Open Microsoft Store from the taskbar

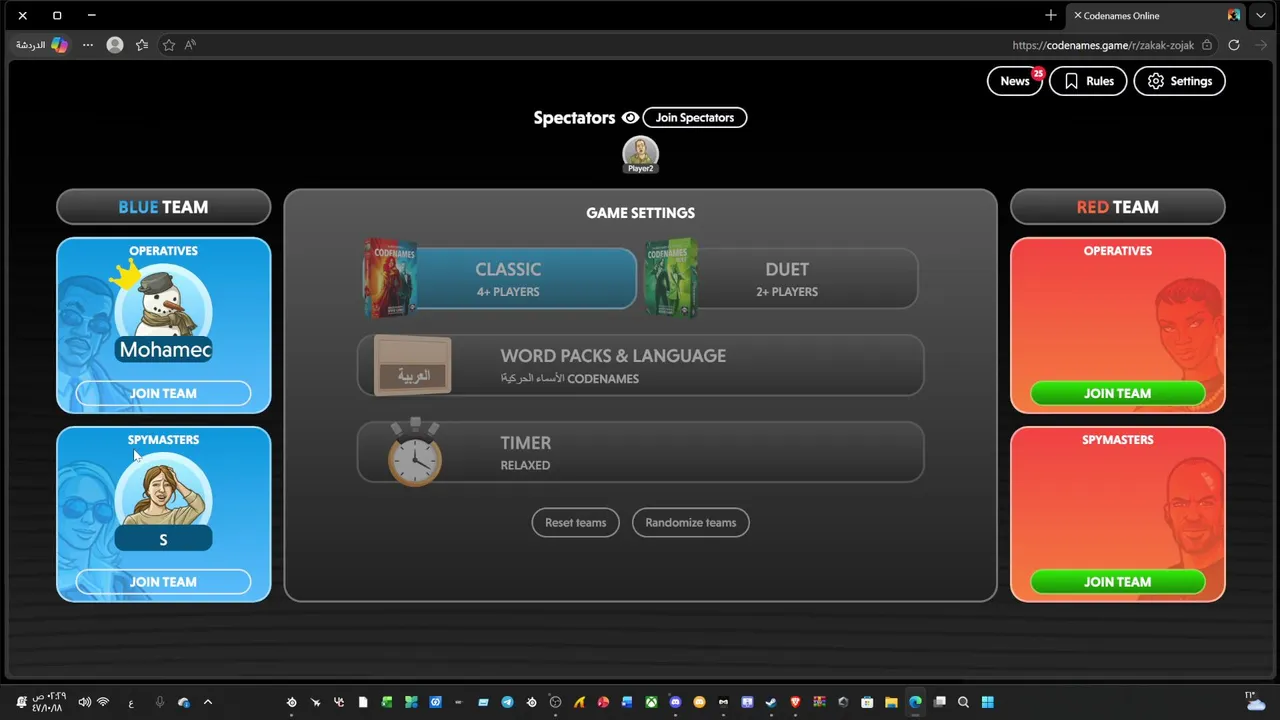pyautogui.click(x=867, y=702)
